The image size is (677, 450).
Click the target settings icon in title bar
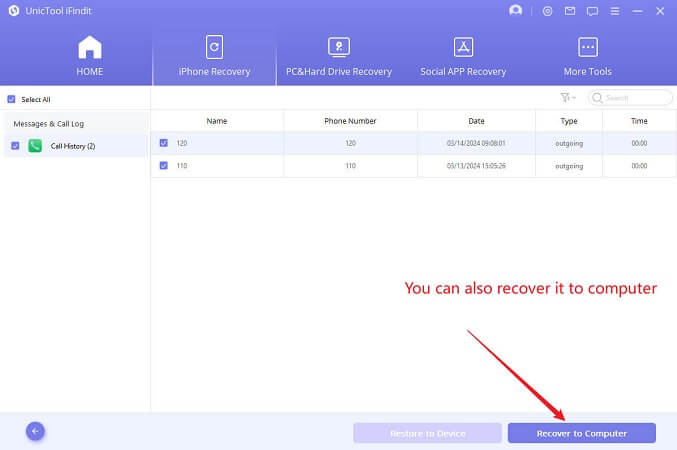[547, 11]
